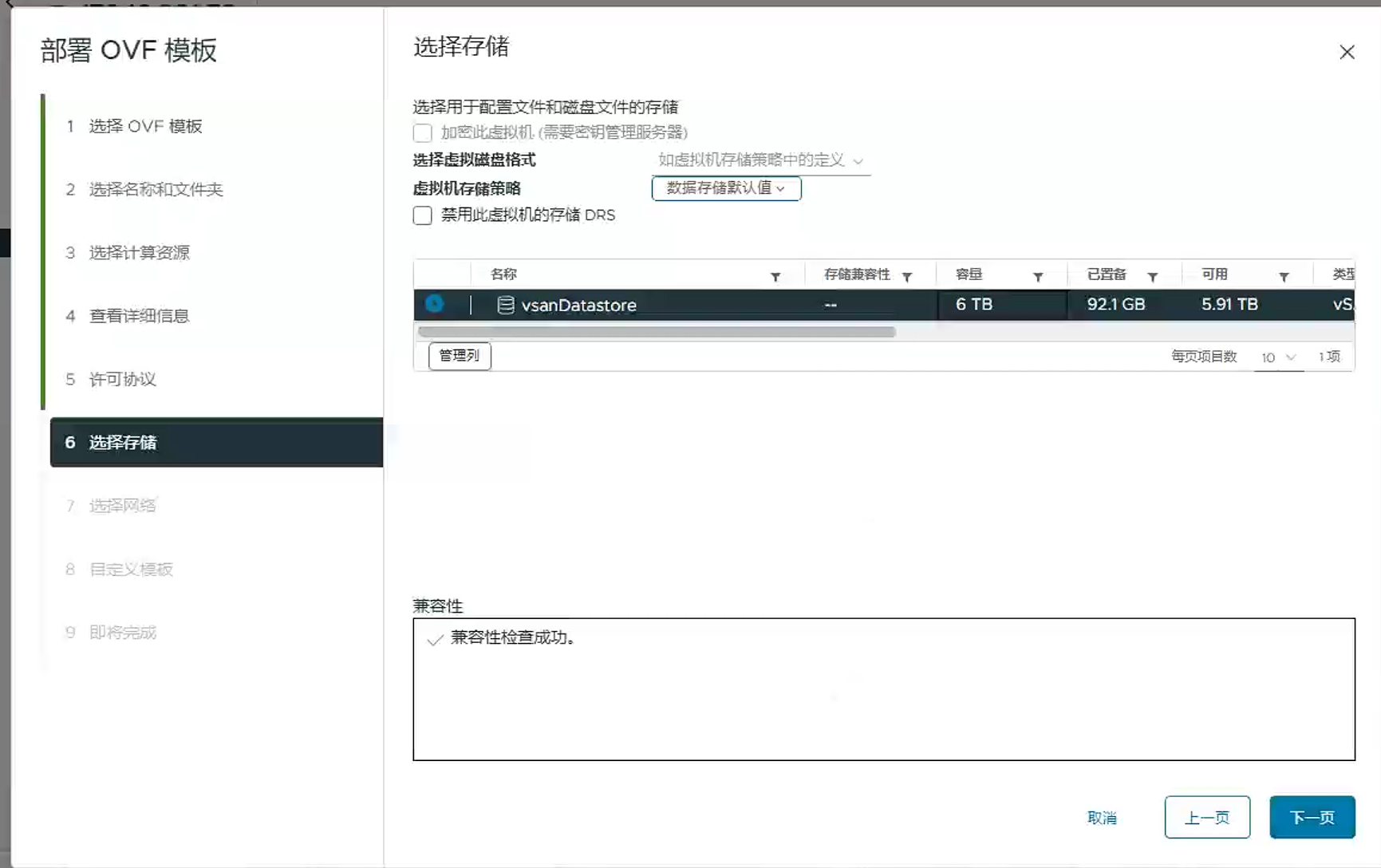Click the 下一页 button
The height and width of the screenshot is (868, 1381).
[x=1312, y=817]
